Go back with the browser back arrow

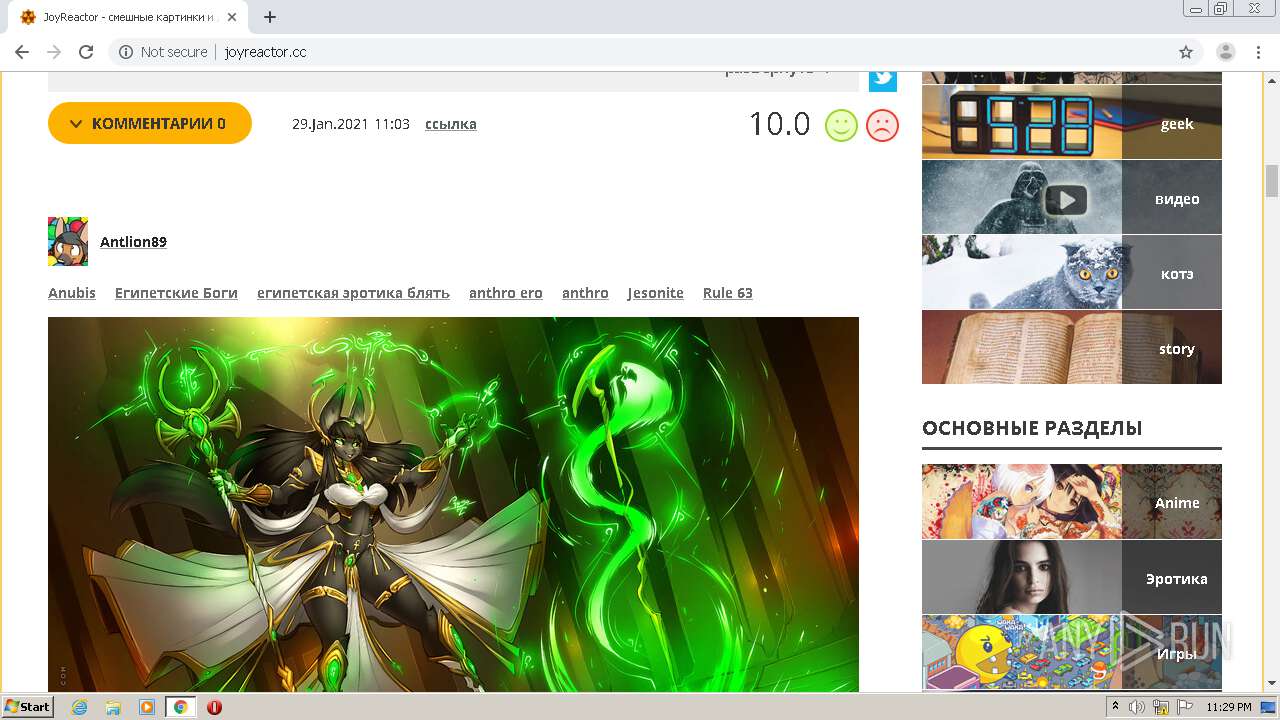[22, 52]
